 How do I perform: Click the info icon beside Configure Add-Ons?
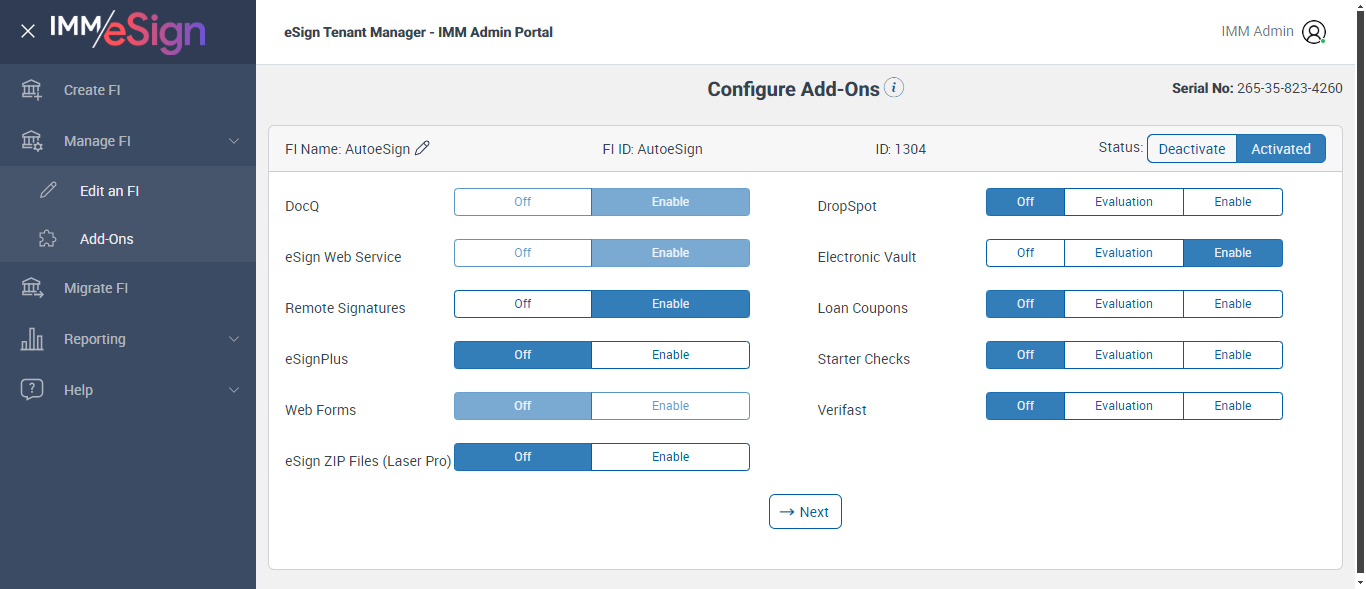coord(895,88)
